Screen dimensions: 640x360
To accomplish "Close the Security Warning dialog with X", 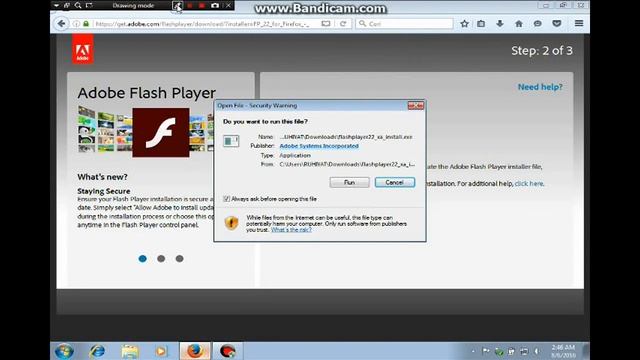I will [x=416, y=106].
